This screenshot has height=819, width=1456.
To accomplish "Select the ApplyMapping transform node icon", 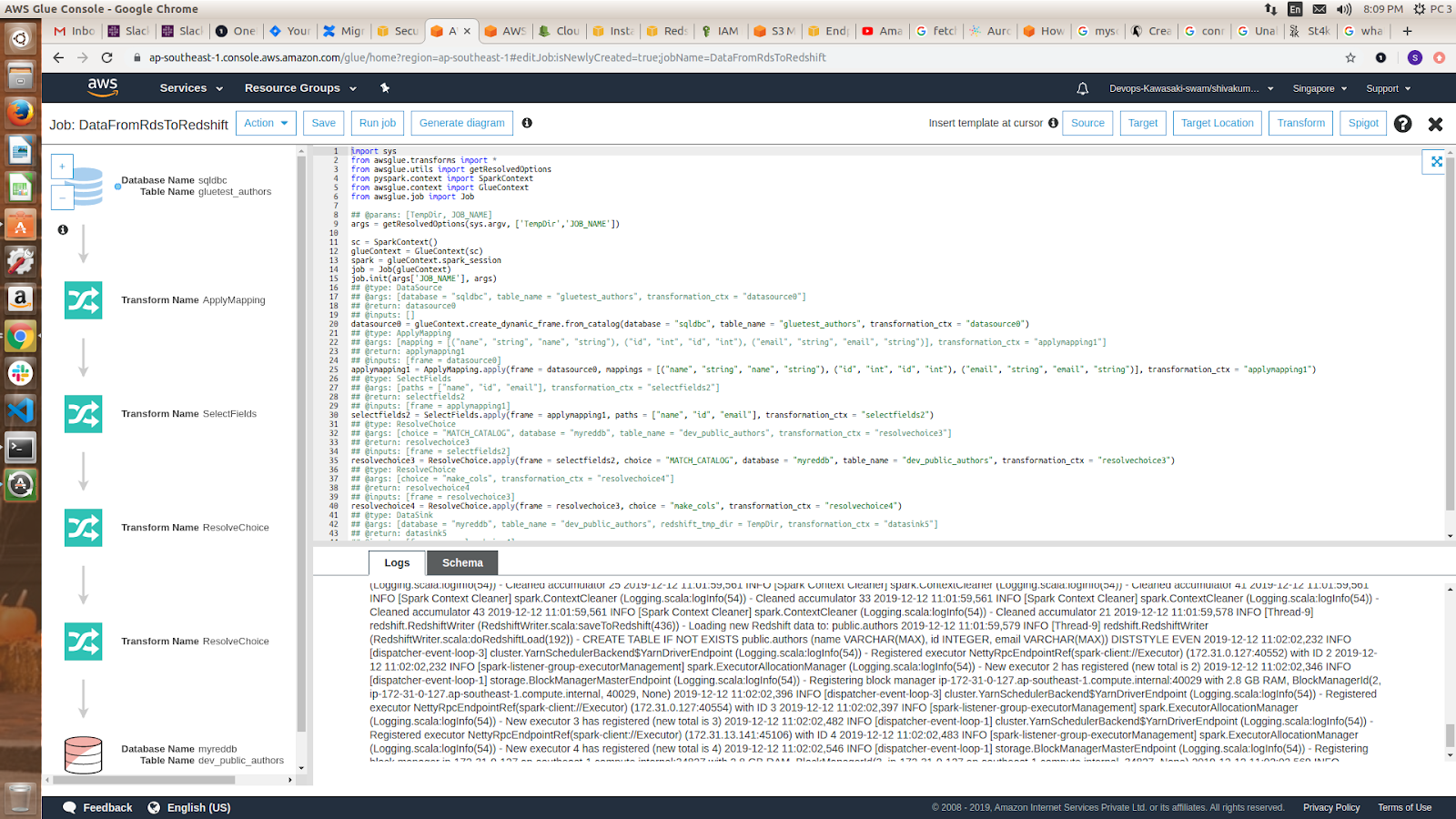I will (84, 300).
